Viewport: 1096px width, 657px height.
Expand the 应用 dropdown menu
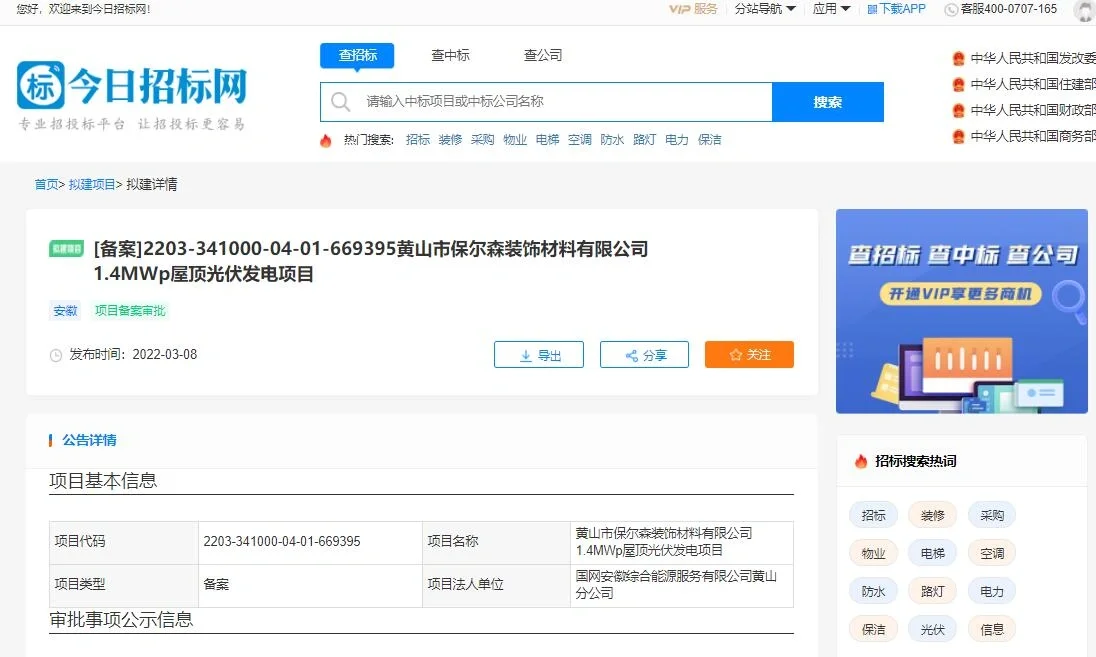coord(831,9)
